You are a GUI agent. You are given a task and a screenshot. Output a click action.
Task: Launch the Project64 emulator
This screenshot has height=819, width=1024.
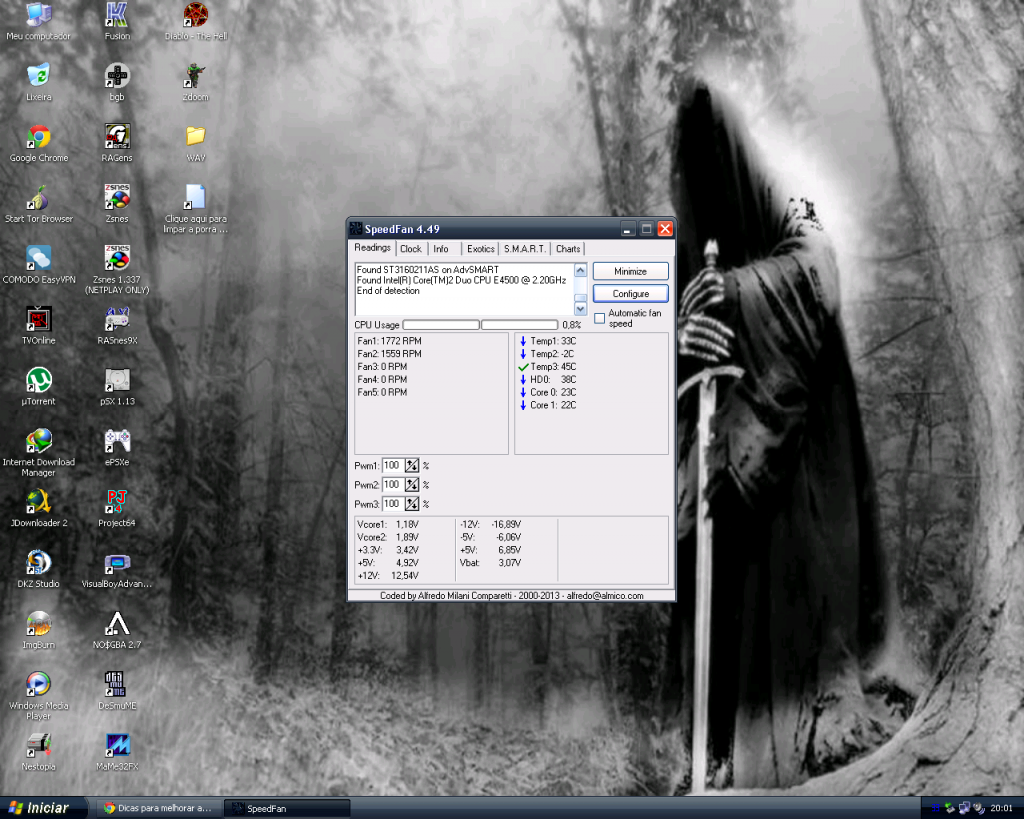(x=115, y=500)
